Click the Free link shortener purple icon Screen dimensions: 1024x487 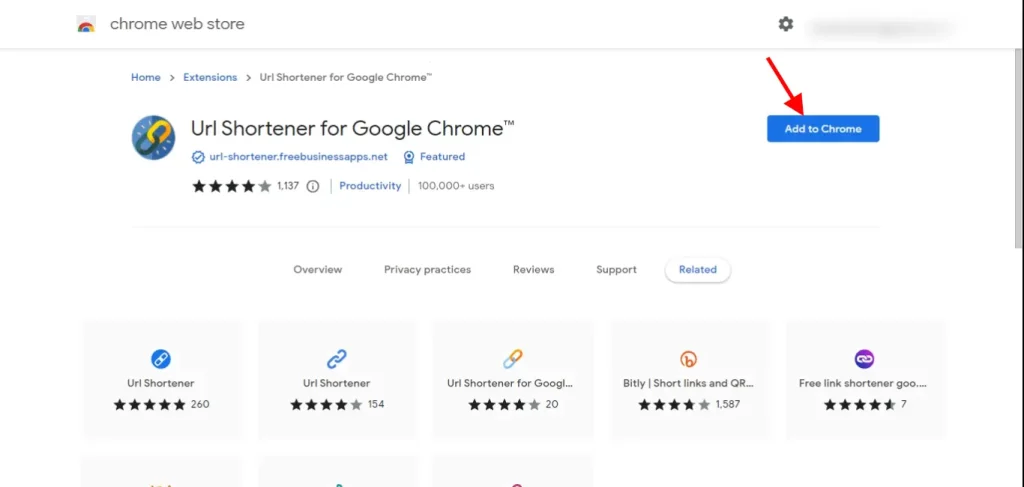pos(864,358)
